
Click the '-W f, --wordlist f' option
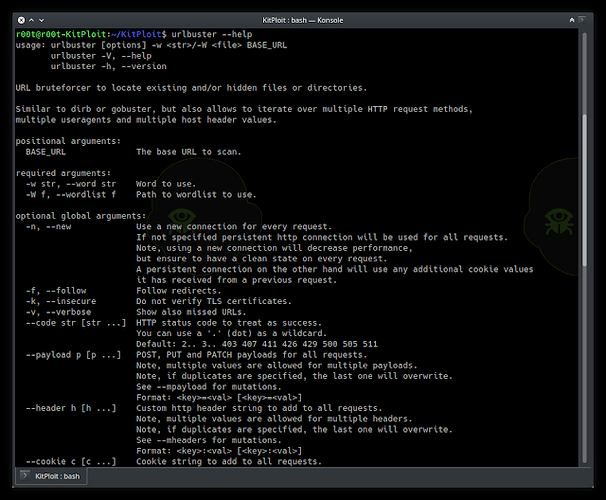71,194
